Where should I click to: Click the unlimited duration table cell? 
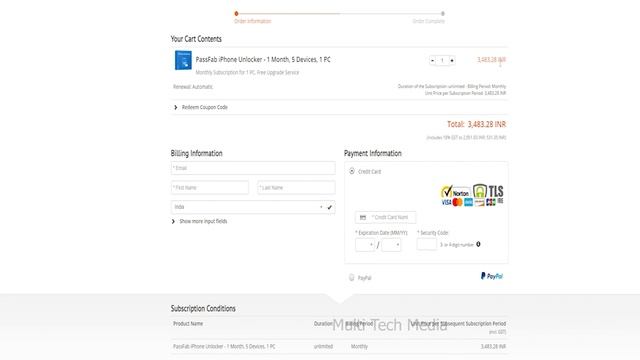click(x=323, y=347)
